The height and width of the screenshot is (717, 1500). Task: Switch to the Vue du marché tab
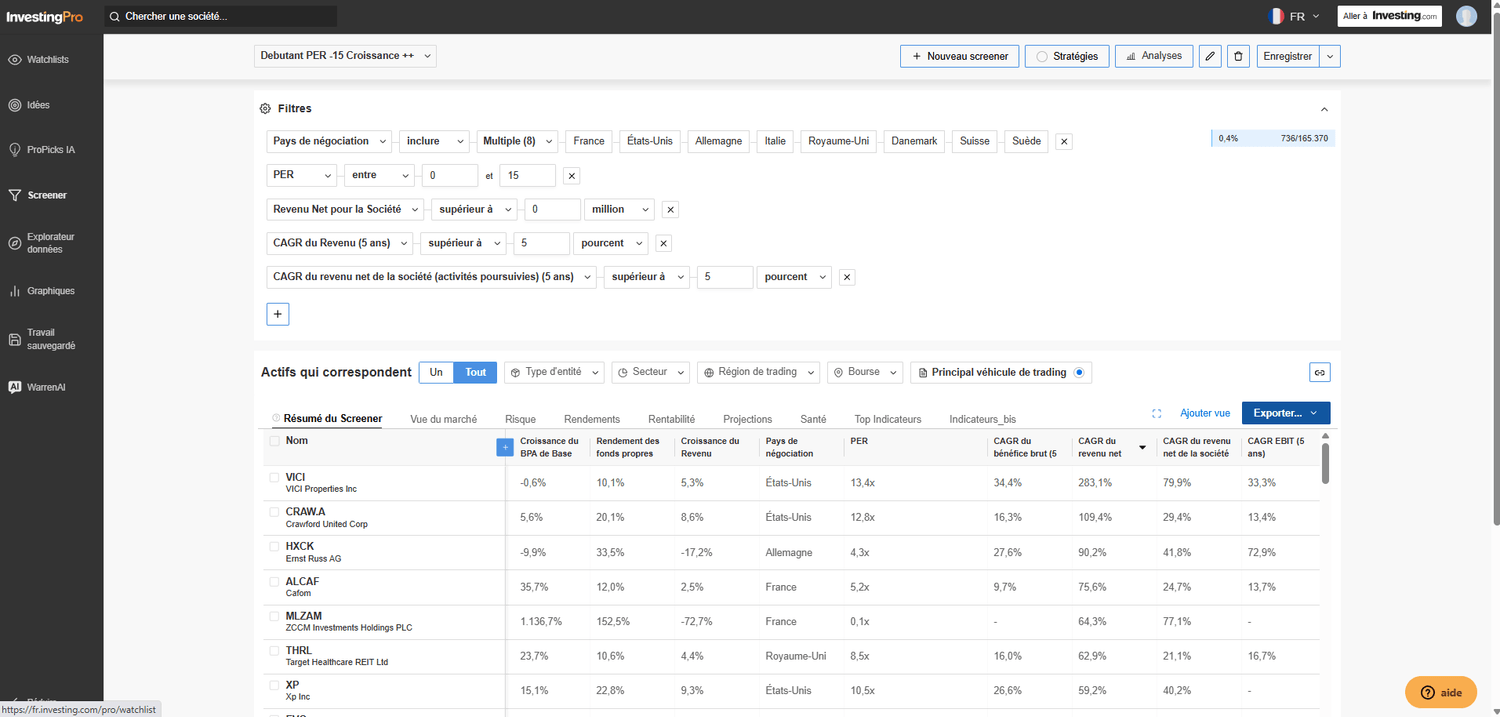444,420
